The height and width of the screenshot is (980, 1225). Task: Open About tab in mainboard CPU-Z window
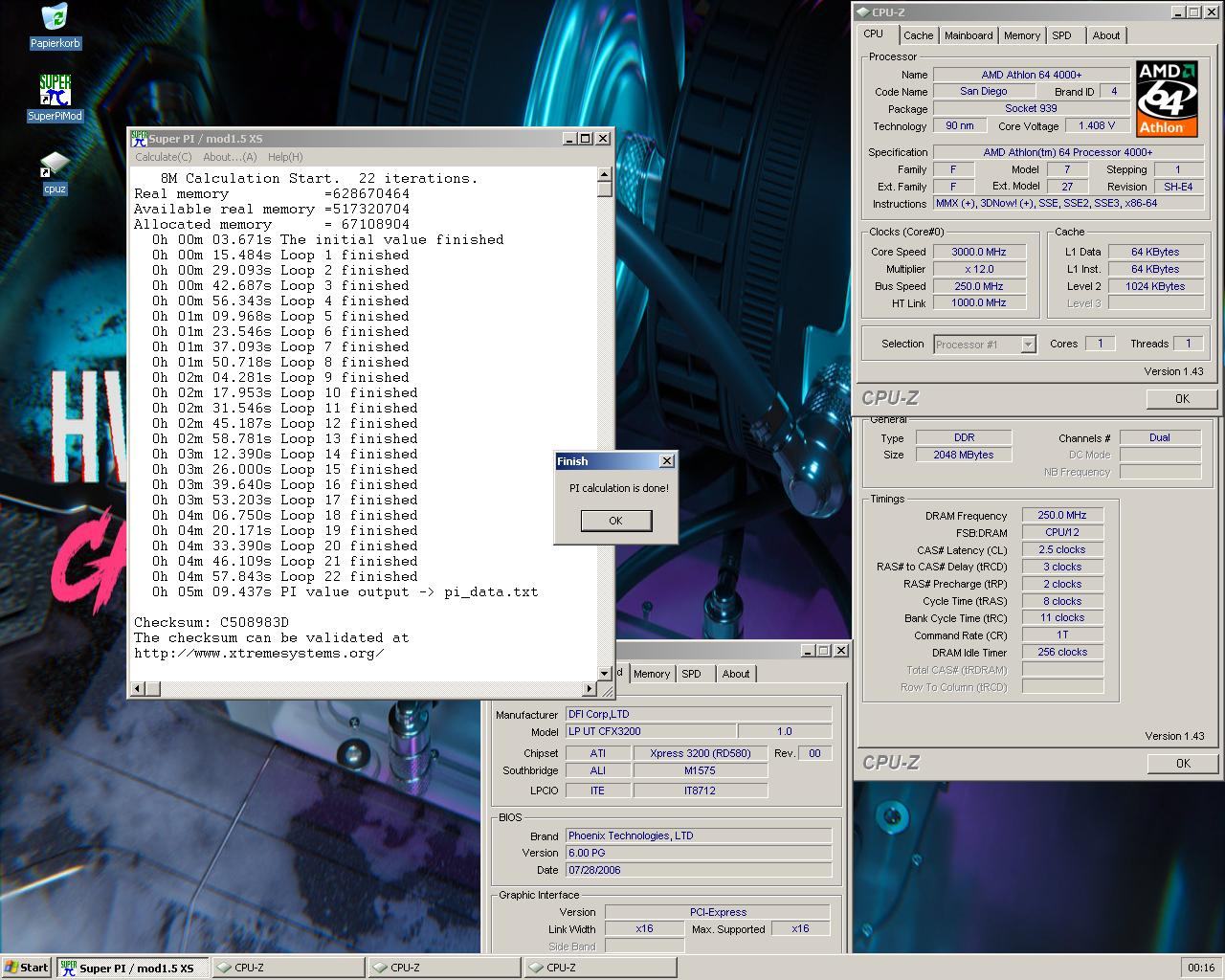(736, 674)
